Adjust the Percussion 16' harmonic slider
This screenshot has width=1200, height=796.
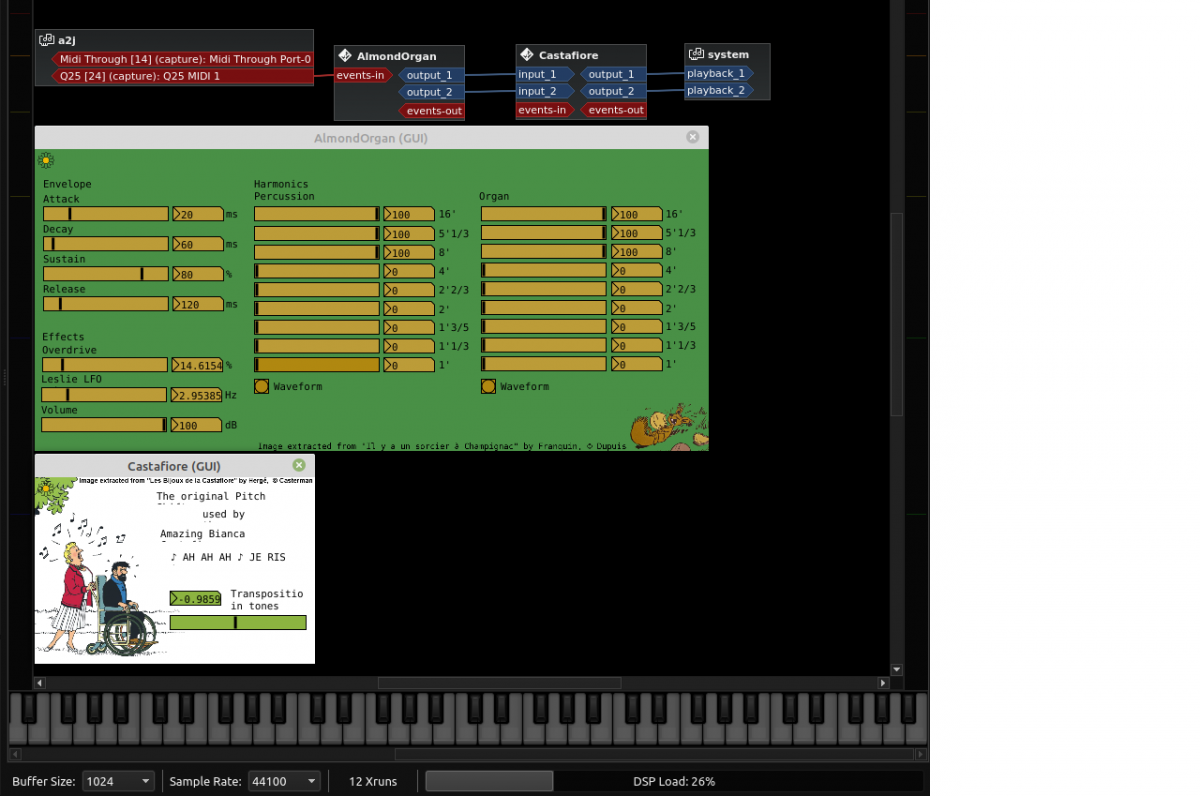coord(317,214)
